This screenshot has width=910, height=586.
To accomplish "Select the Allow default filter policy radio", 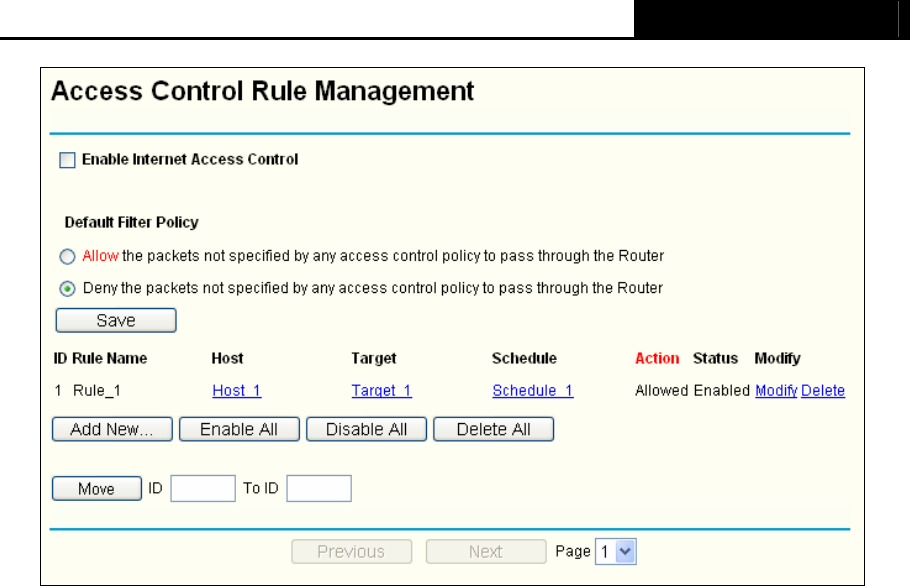I will (67, 256).
